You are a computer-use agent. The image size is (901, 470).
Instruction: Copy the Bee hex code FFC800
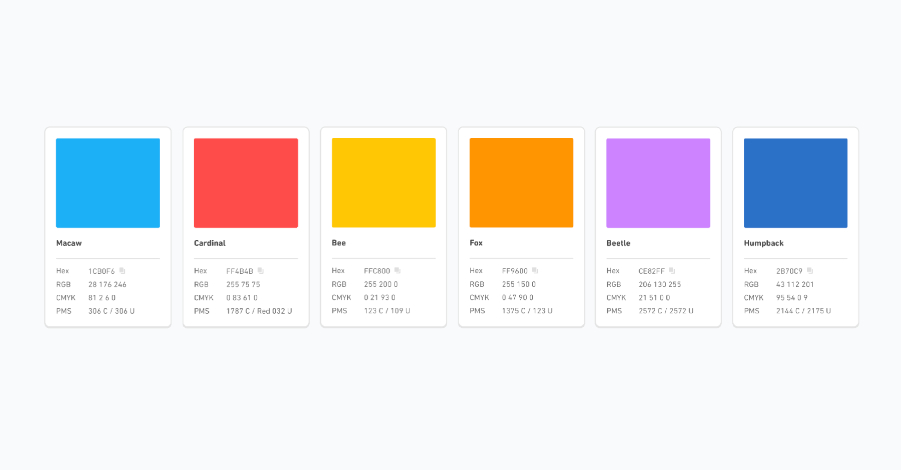point(397,271)
